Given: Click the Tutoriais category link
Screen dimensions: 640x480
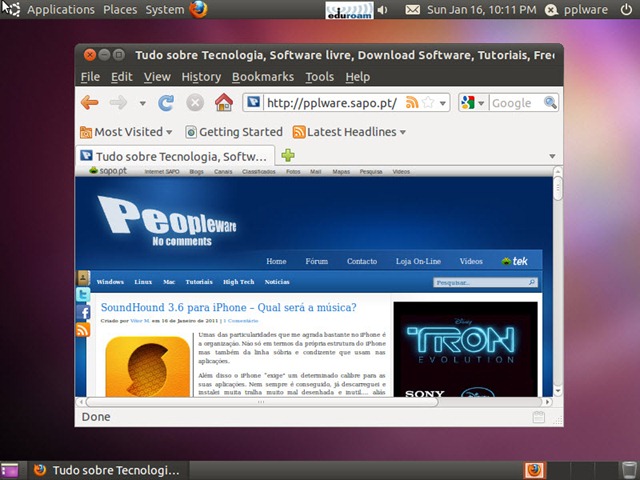Looking at the screenshot, I should pos(199,282).
